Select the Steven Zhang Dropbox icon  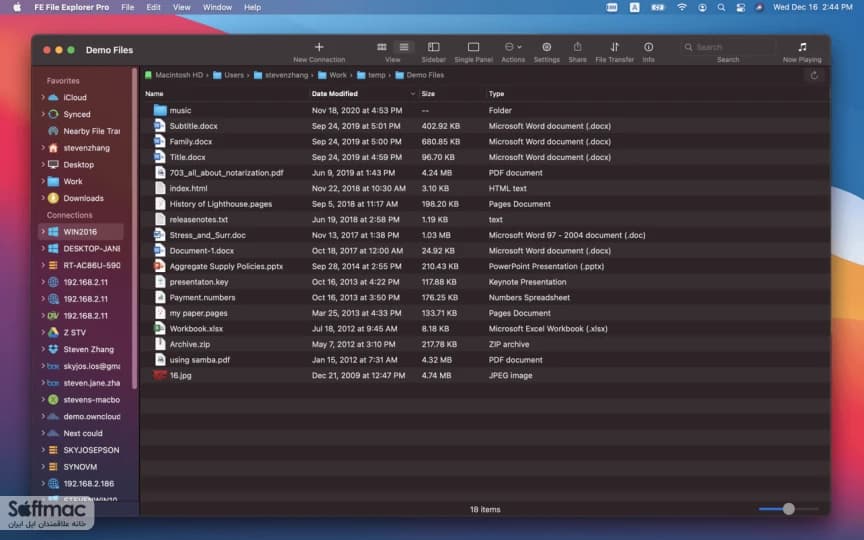(x=53, y=349)
